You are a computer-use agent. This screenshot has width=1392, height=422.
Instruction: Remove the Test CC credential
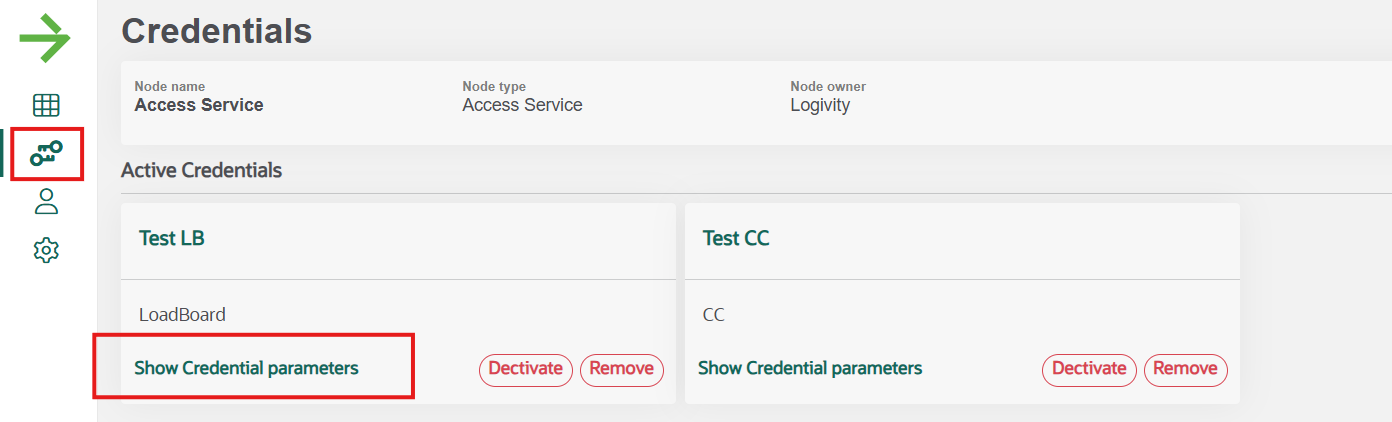(1186, 369)
